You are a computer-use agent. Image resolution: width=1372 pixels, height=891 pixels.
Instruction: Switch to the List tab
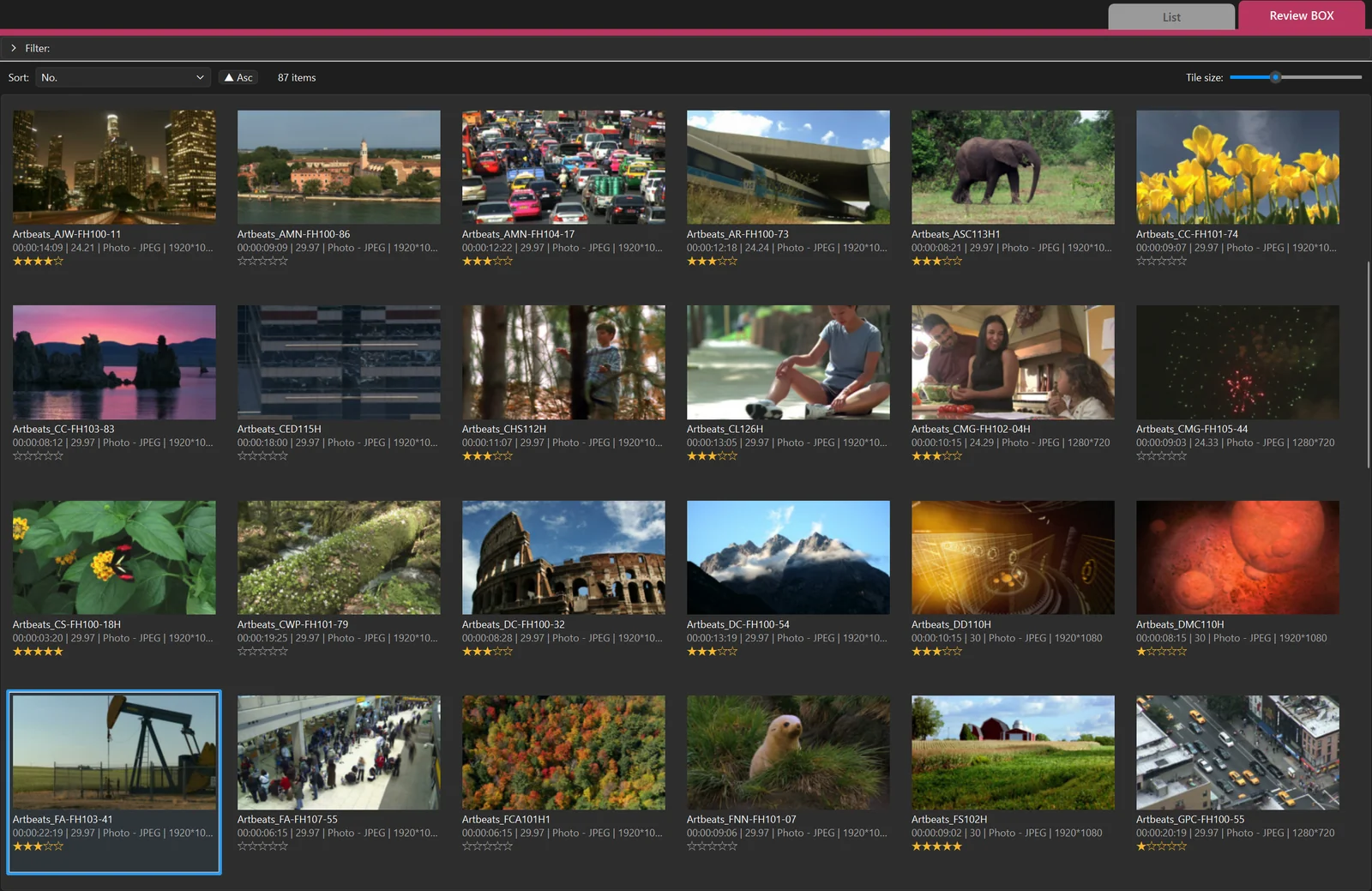coord(1171,16)
